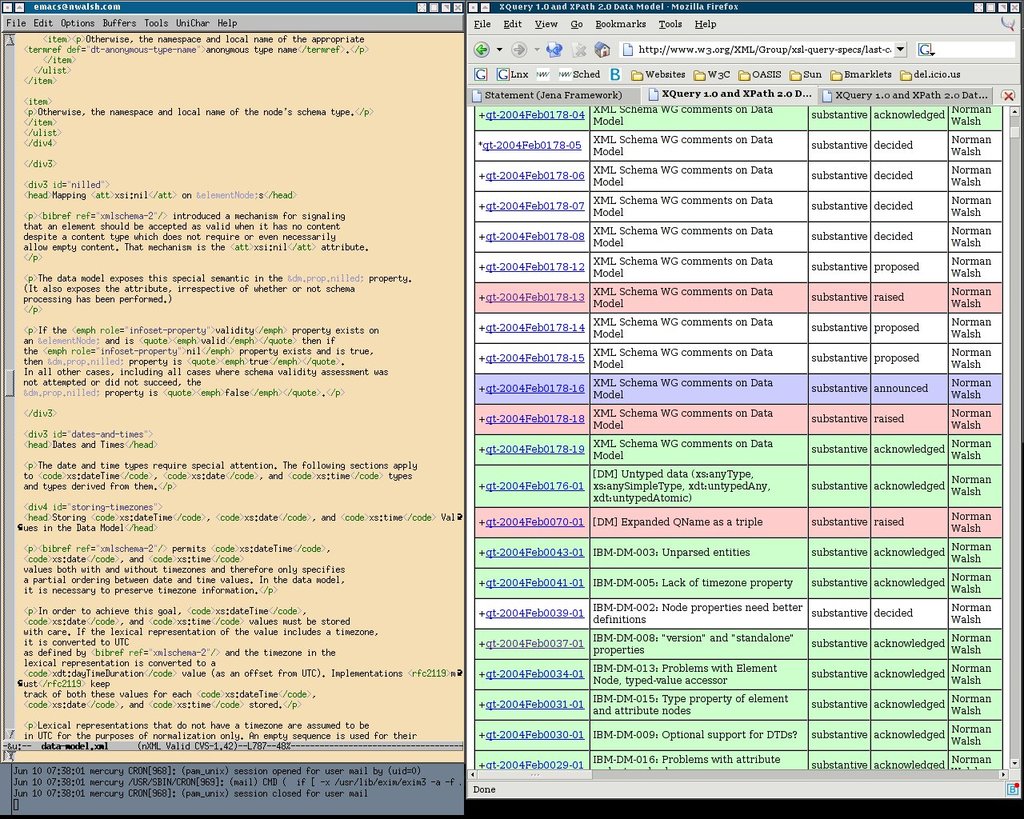
Task: Reload the page in Firefox
Action: tap(554, 50)
